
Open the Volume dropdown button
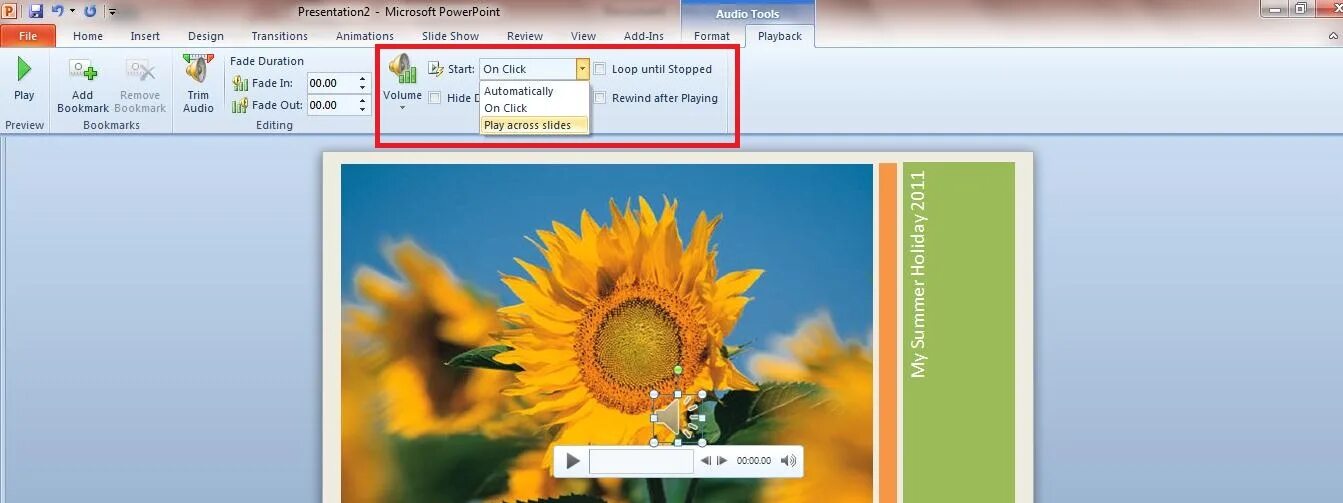tap(402, 83)
